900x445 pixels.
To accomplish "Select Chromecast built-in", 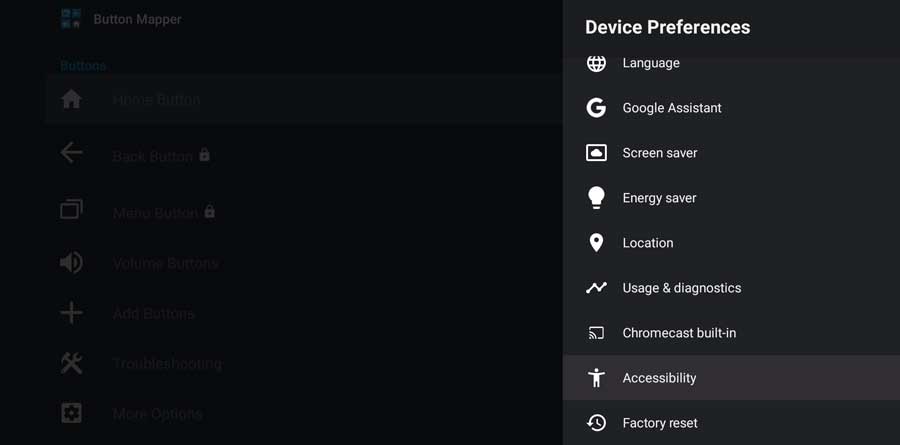I will [731, 333].
